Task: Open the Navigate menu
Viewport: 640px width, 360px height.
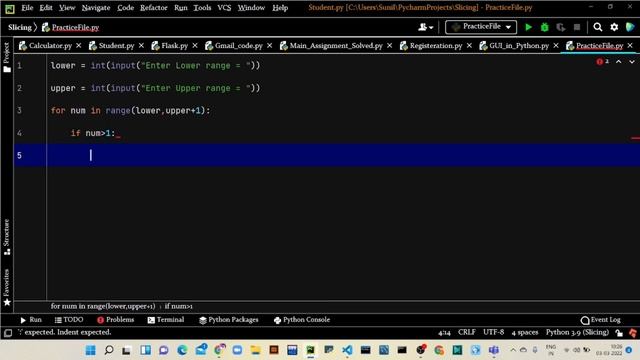Action: pyautogui.click(x=96, y=8)
